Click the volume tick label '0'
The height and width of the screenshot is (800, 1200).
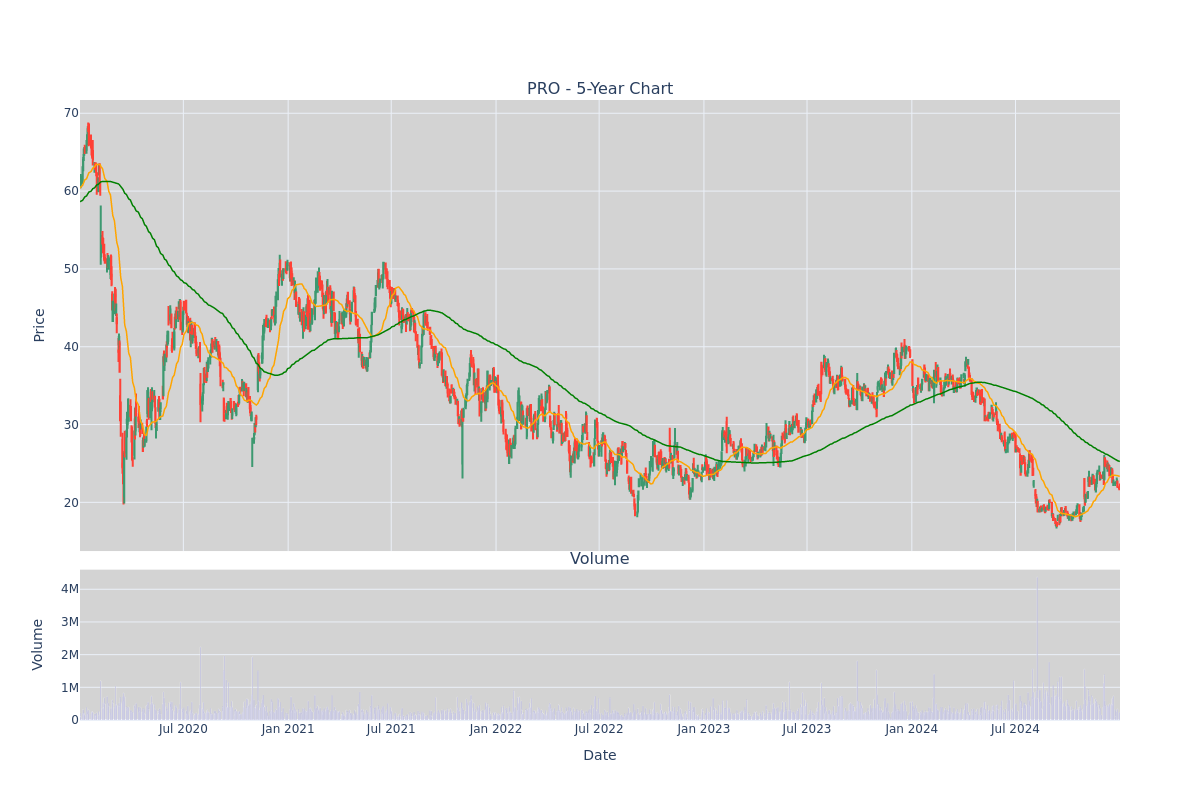coord(75,720)
